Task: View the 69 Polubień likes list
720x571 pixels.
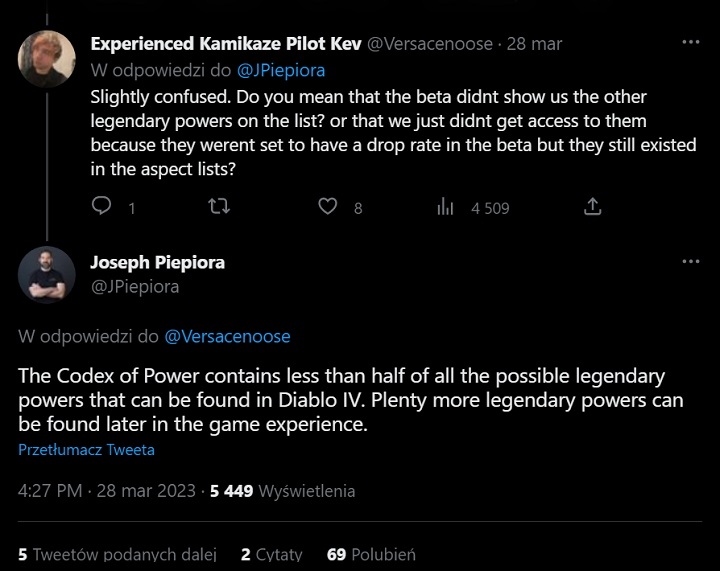Action: 371,554
